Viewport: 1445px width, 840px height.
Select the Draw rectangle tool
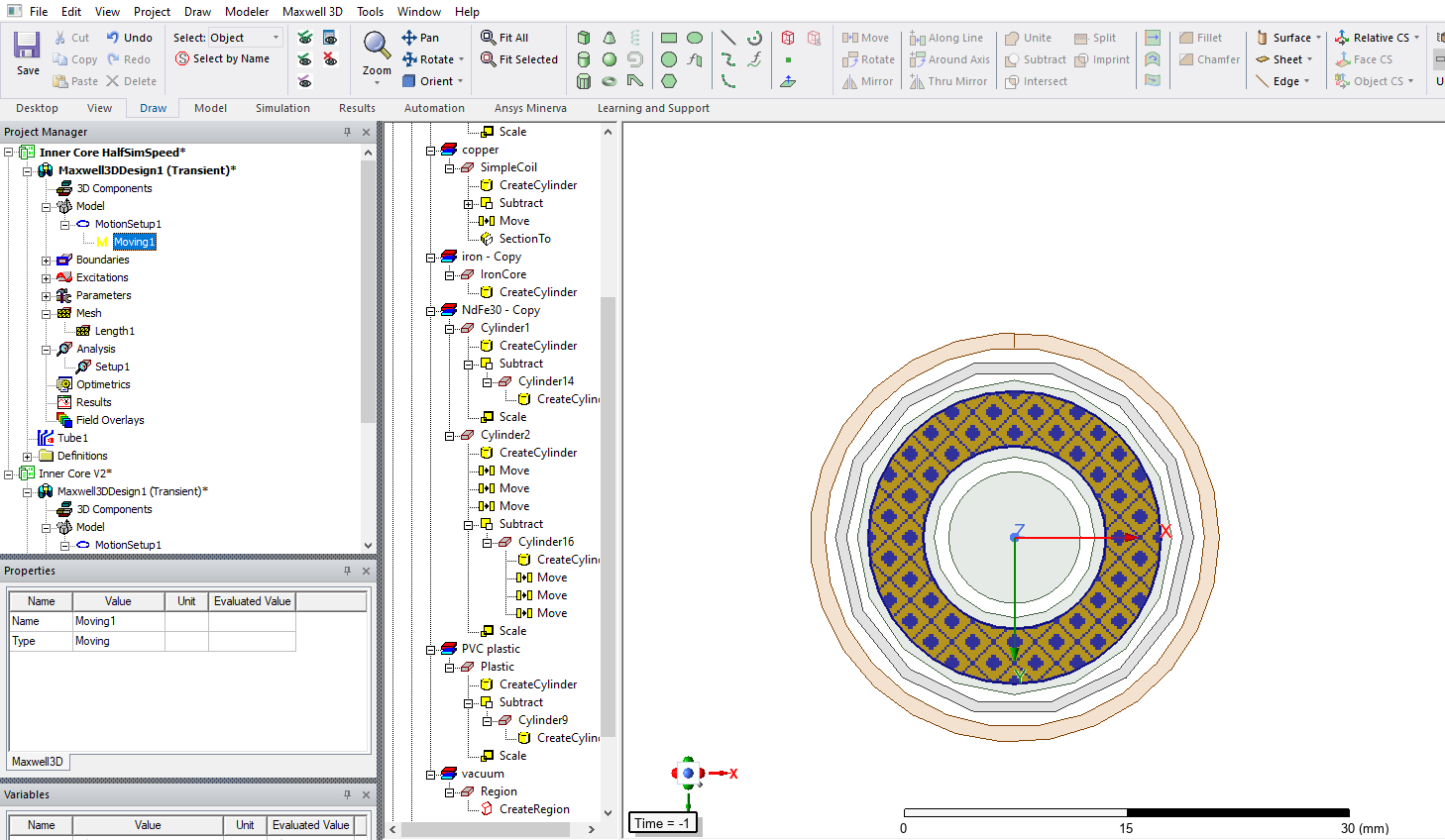(x=669, y=38)
